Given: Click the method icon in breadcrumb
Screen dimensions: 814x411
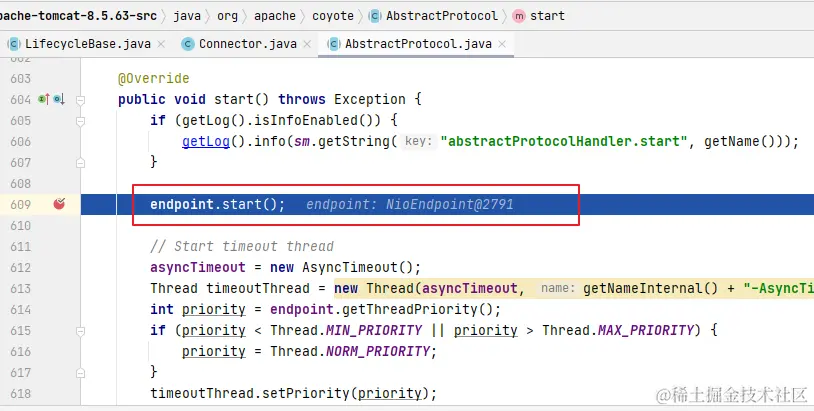Looking at the screenshot, I should [519, 16].
